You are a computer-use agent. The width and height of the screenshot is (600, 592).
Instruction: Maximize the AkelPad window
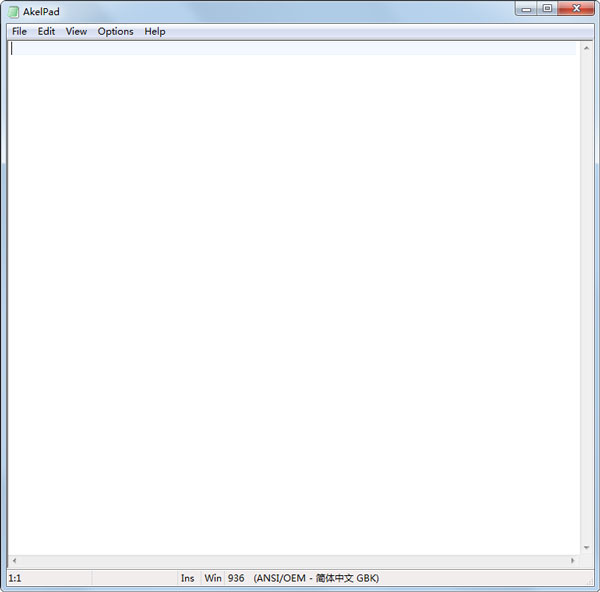click(547, 9)
